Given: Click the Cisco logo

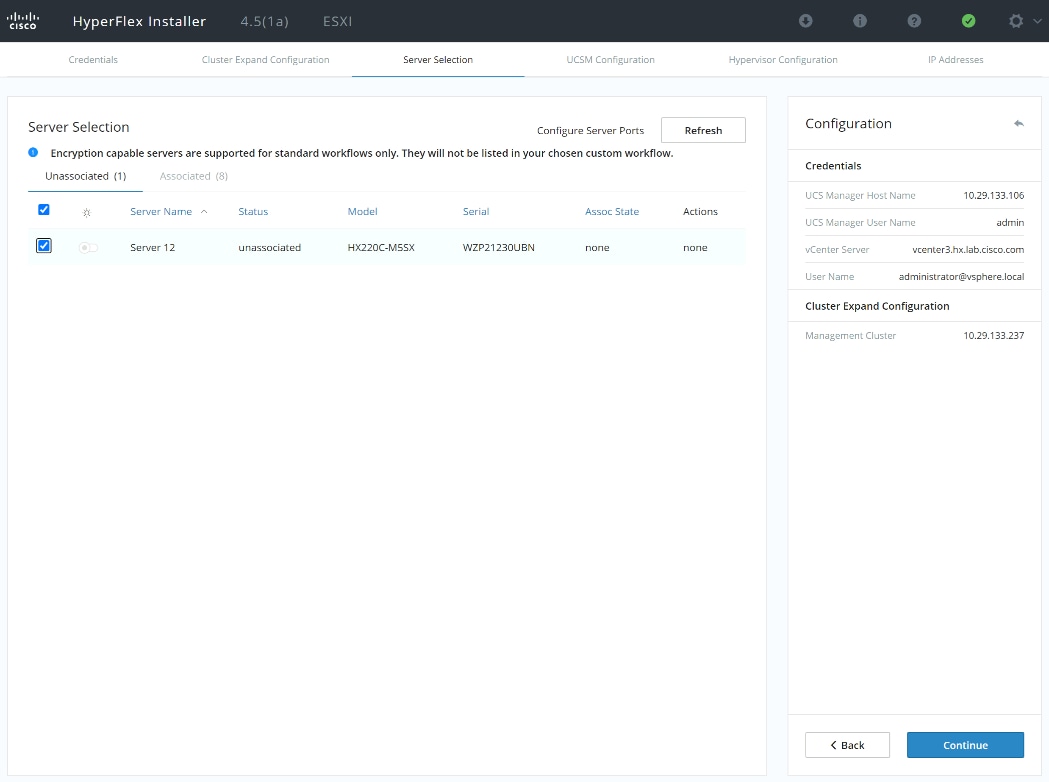Looking at the screenshot, I should click(x=23, y=21).
